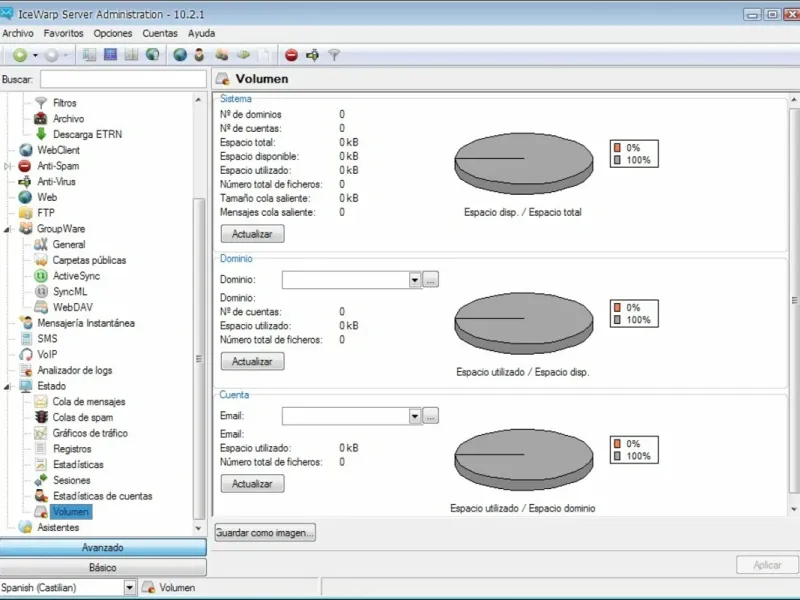Click Actualizar in Cuenta section
Image resolution: width=800 pixels, height=600 pixels.
pos(253,484)
